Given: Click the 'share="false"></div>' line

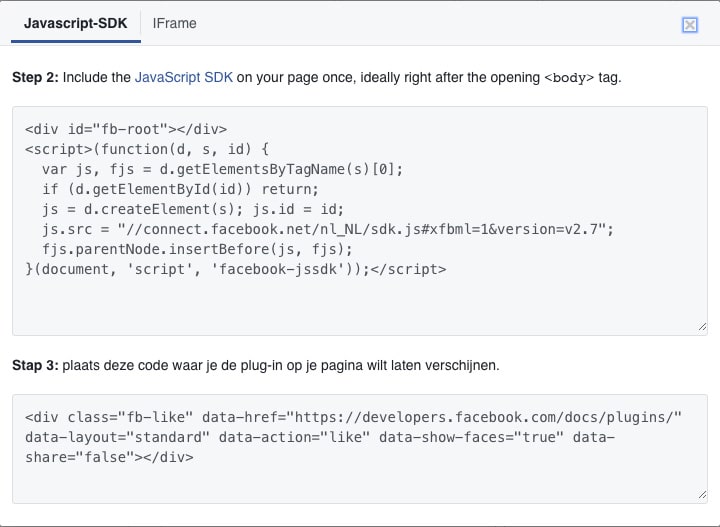Looking at the screenshot, I should click(x=109, y=457).
